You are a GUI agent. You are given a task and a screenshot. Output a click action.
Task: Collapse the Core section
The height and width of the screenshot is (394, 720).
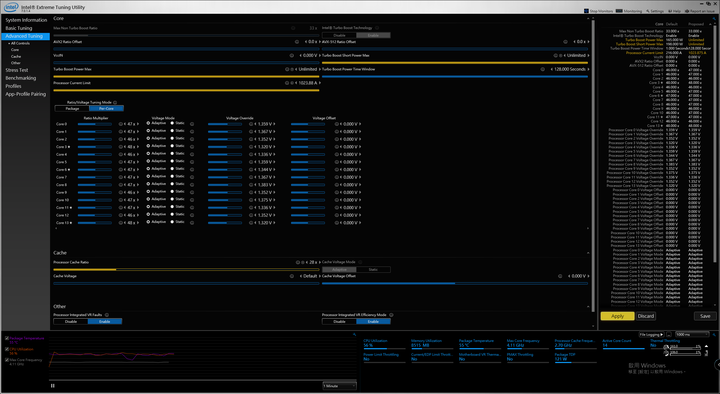588,19
